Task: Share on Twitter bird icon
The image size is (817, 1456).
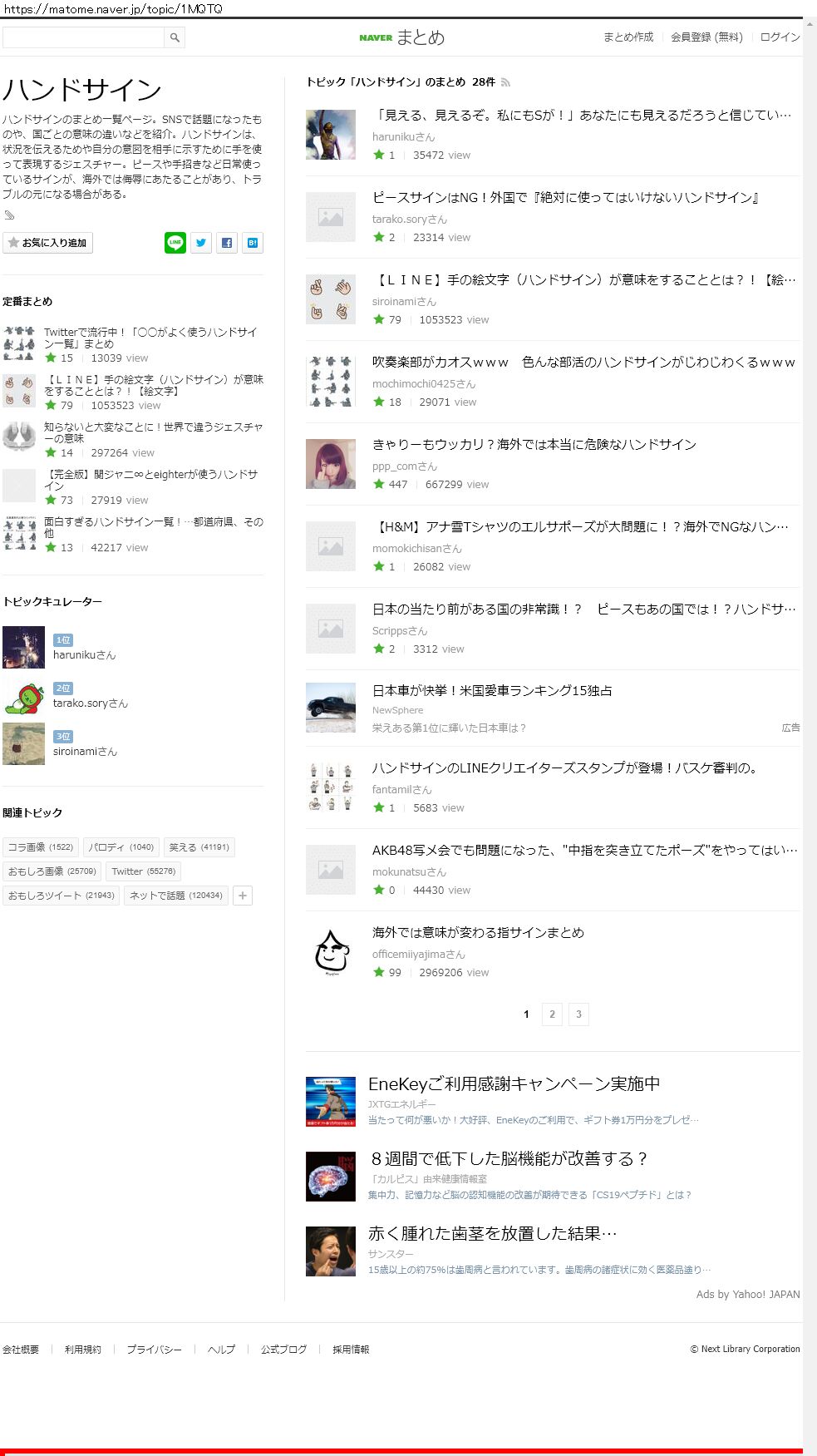Action: 201,243
